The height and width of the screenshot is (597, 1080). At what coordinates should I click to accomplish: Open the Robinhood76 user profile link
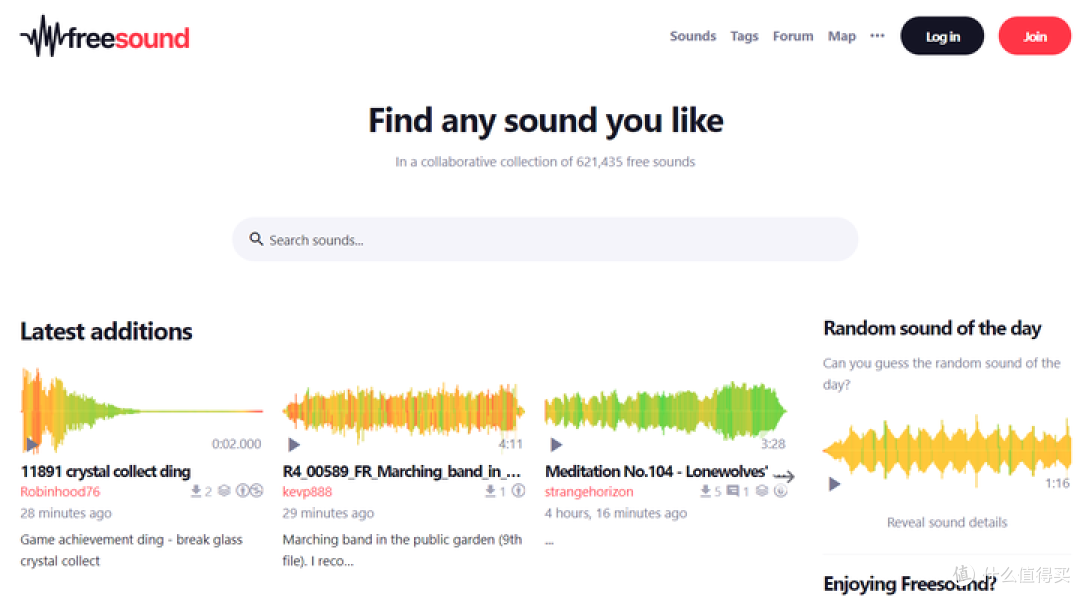click(x=60, y=492)
